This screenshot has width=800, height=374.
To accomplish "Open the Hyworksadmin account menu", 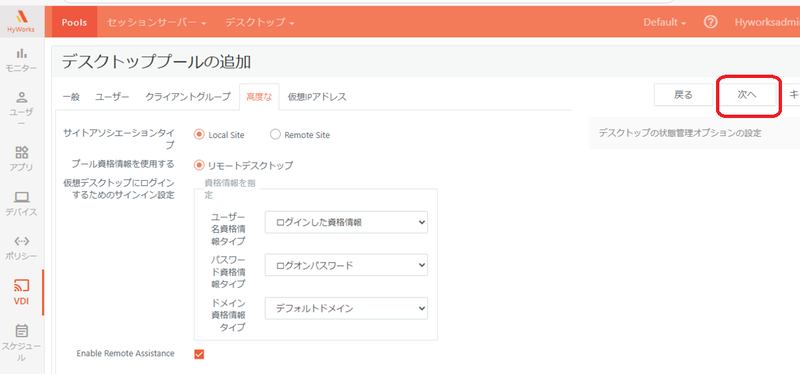I will (x=767, y=22).
